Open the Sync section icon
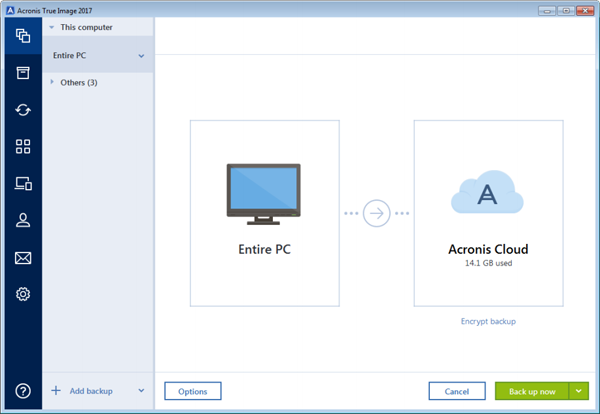This screenshot has width=600, height=414. pyautogui.click(x=21, y=110)
